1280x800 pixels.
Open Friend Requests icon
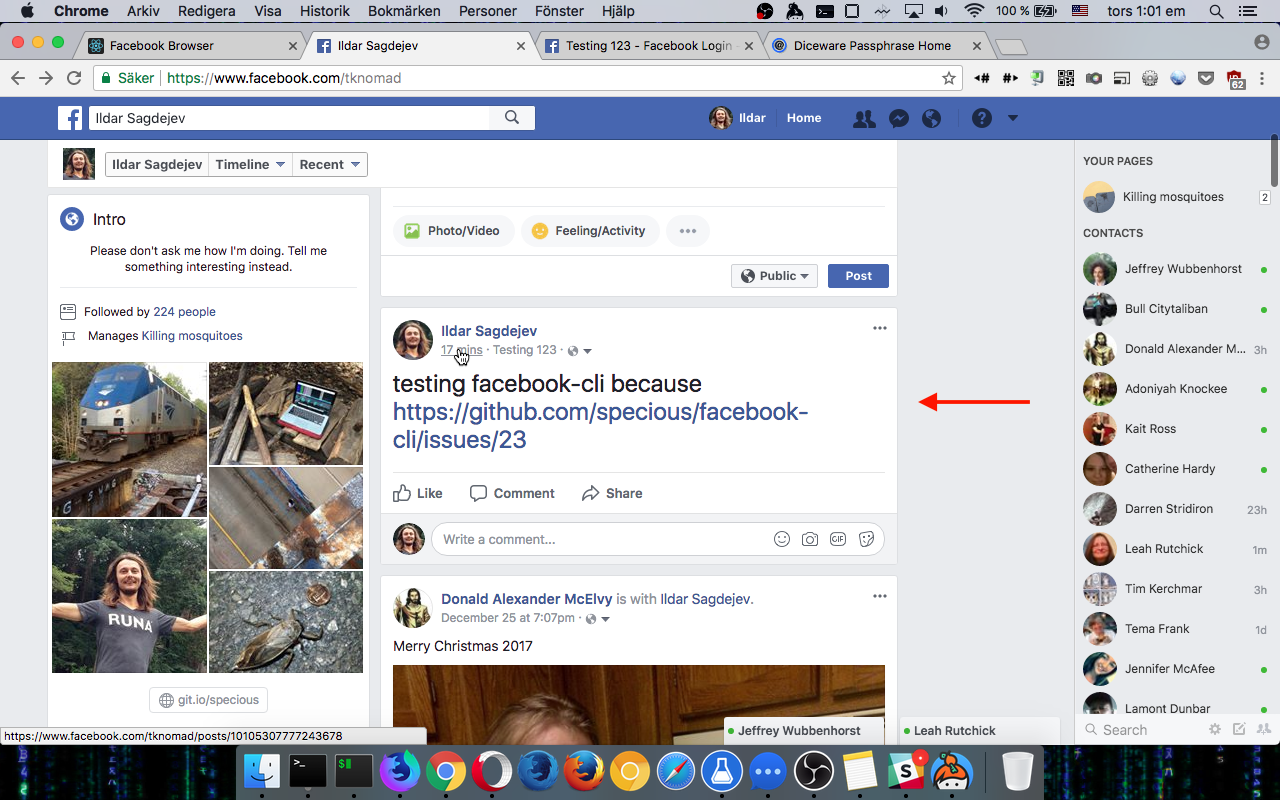click(x=864, y=118)
